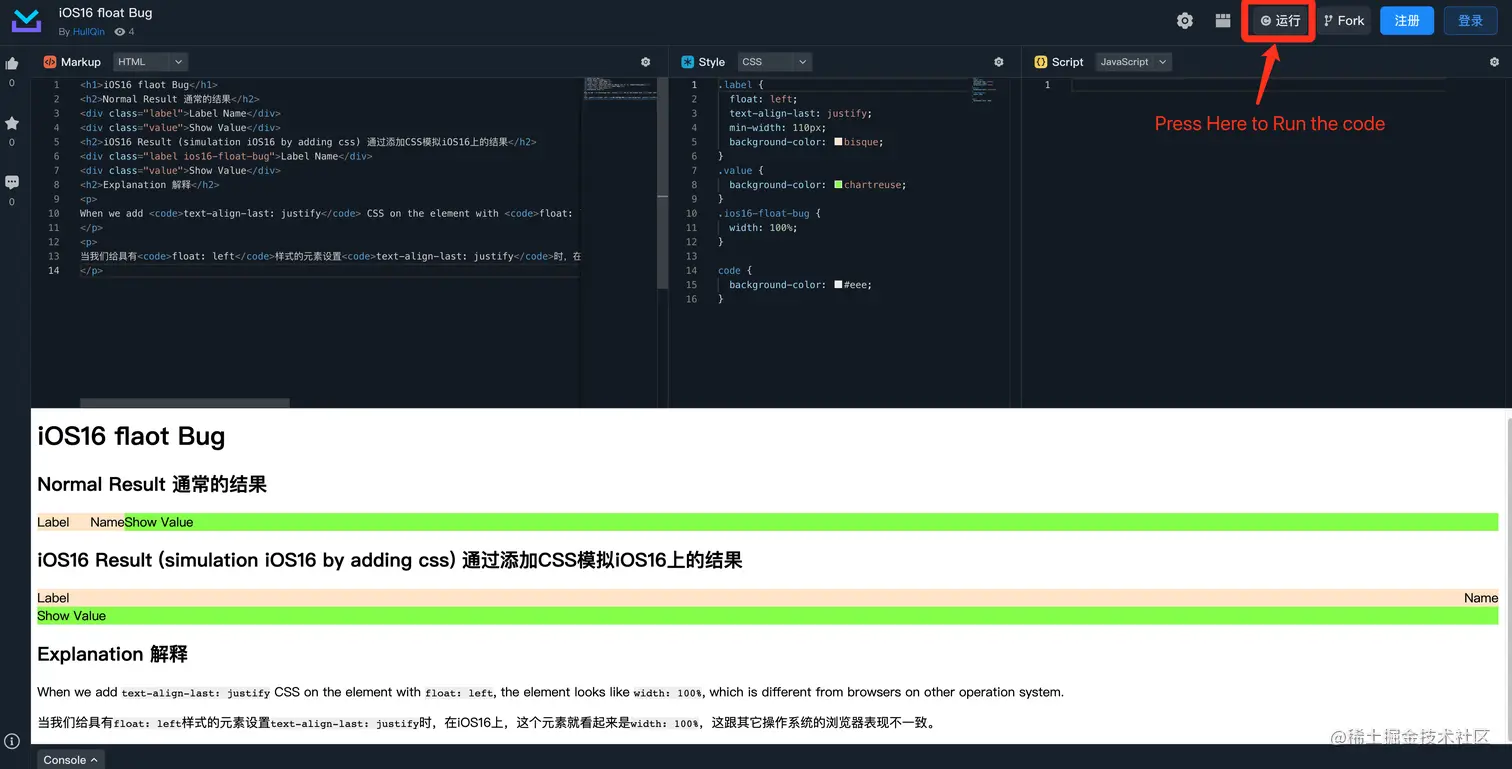The image size is (1512, 769).
Task: Click the info icon at the bottom-left corner
Action: pyautogui.click(x=12, y=742)
